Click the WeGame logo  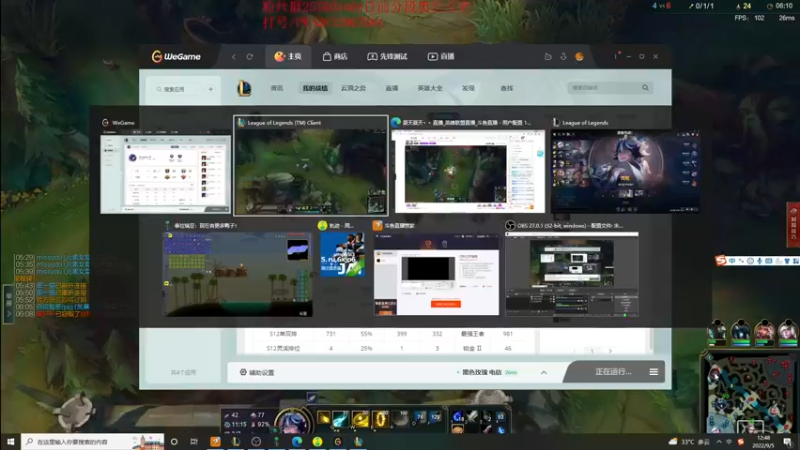(x=176, y=57)
